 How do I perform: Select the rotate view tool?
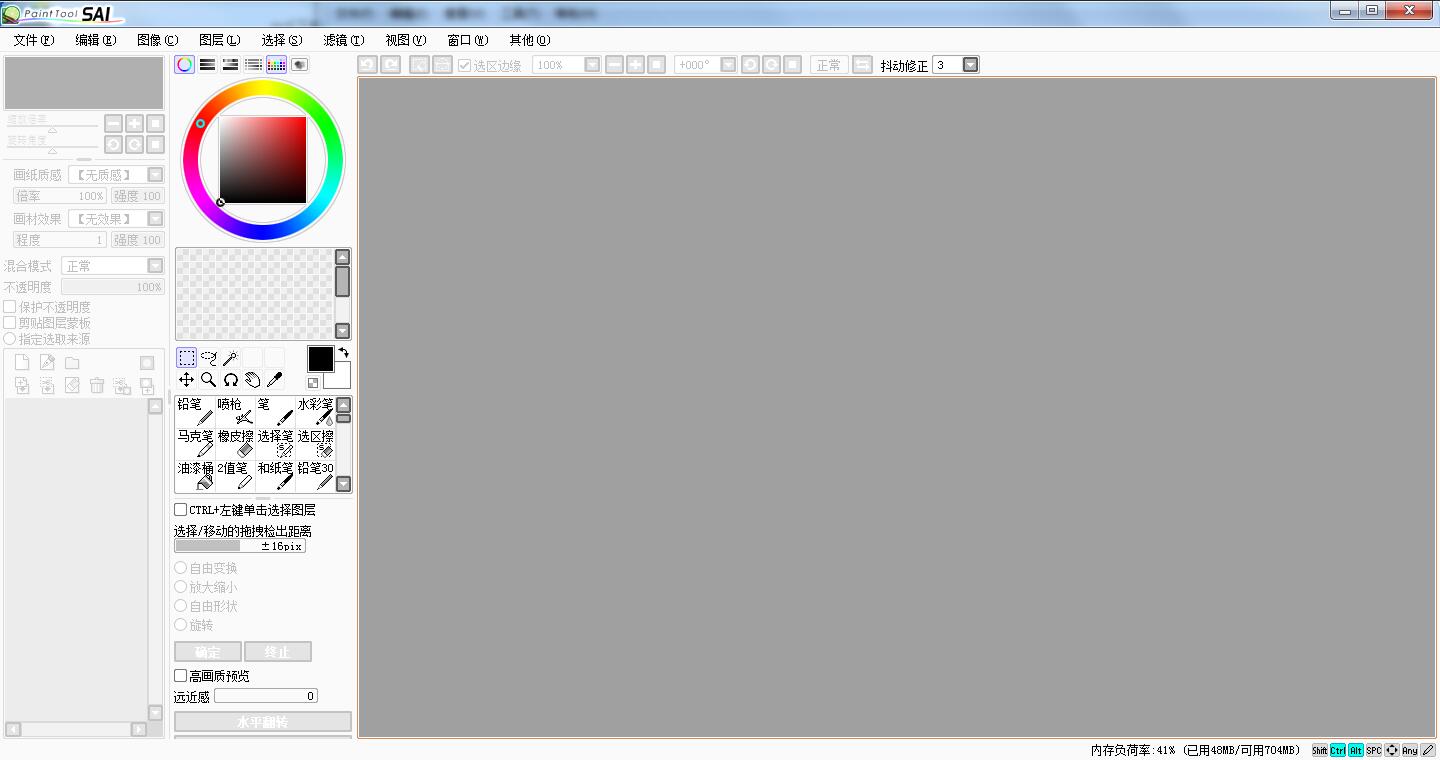coord(231,380)
